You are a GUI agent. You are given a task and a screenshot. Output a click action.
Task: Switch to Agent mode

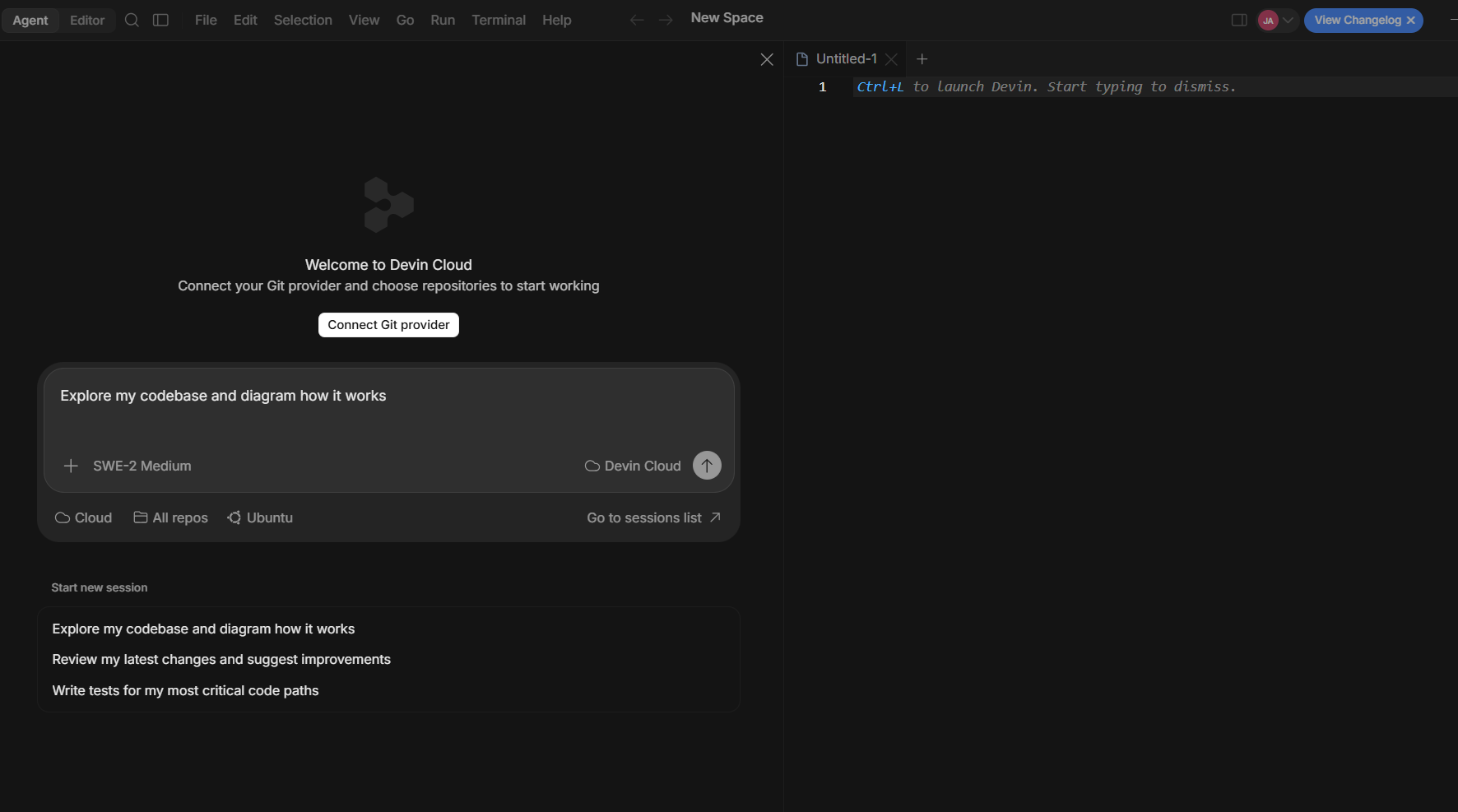30,21
